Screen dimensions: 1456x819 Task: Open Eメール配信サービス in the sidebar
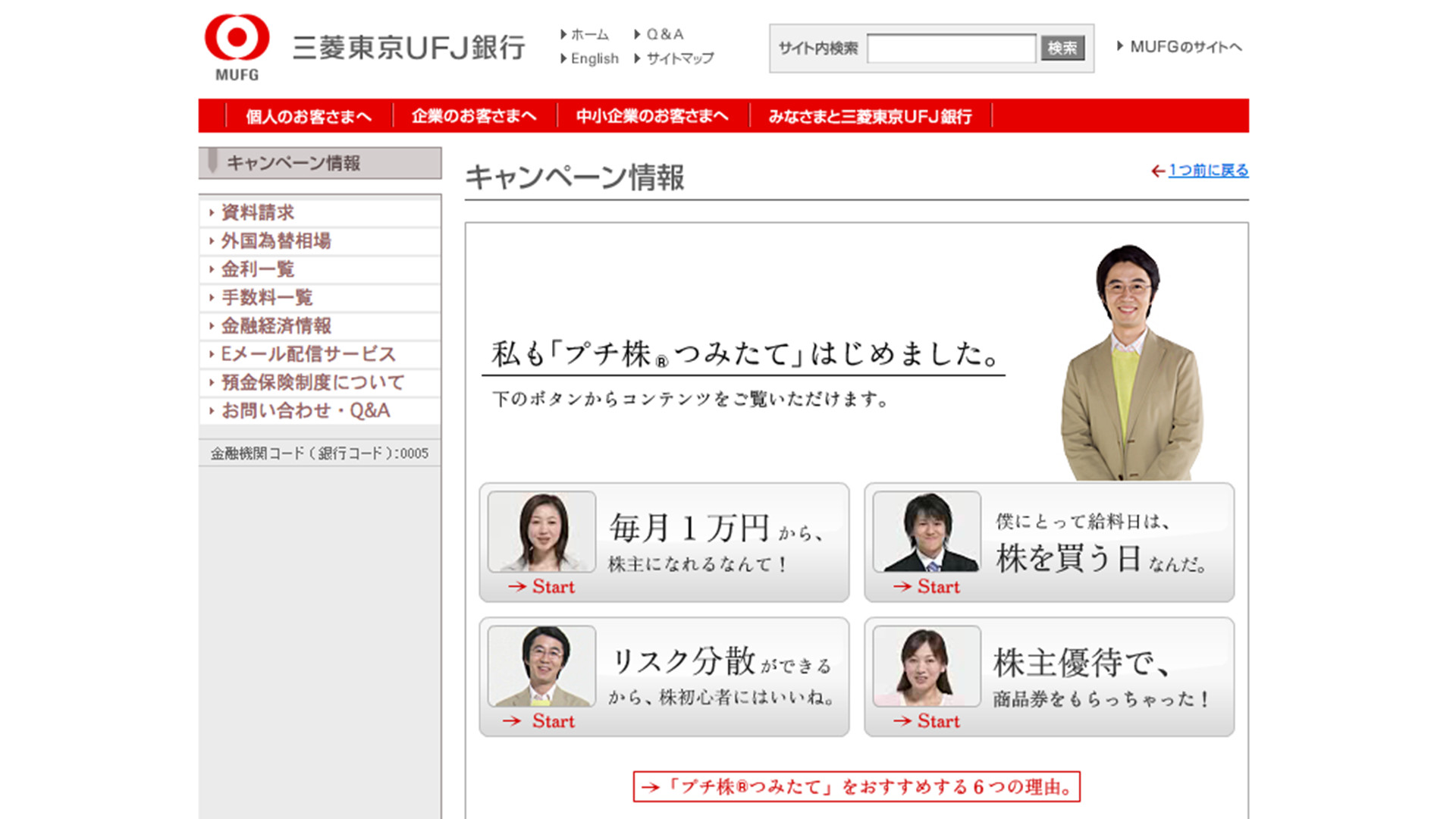point(308,354)
